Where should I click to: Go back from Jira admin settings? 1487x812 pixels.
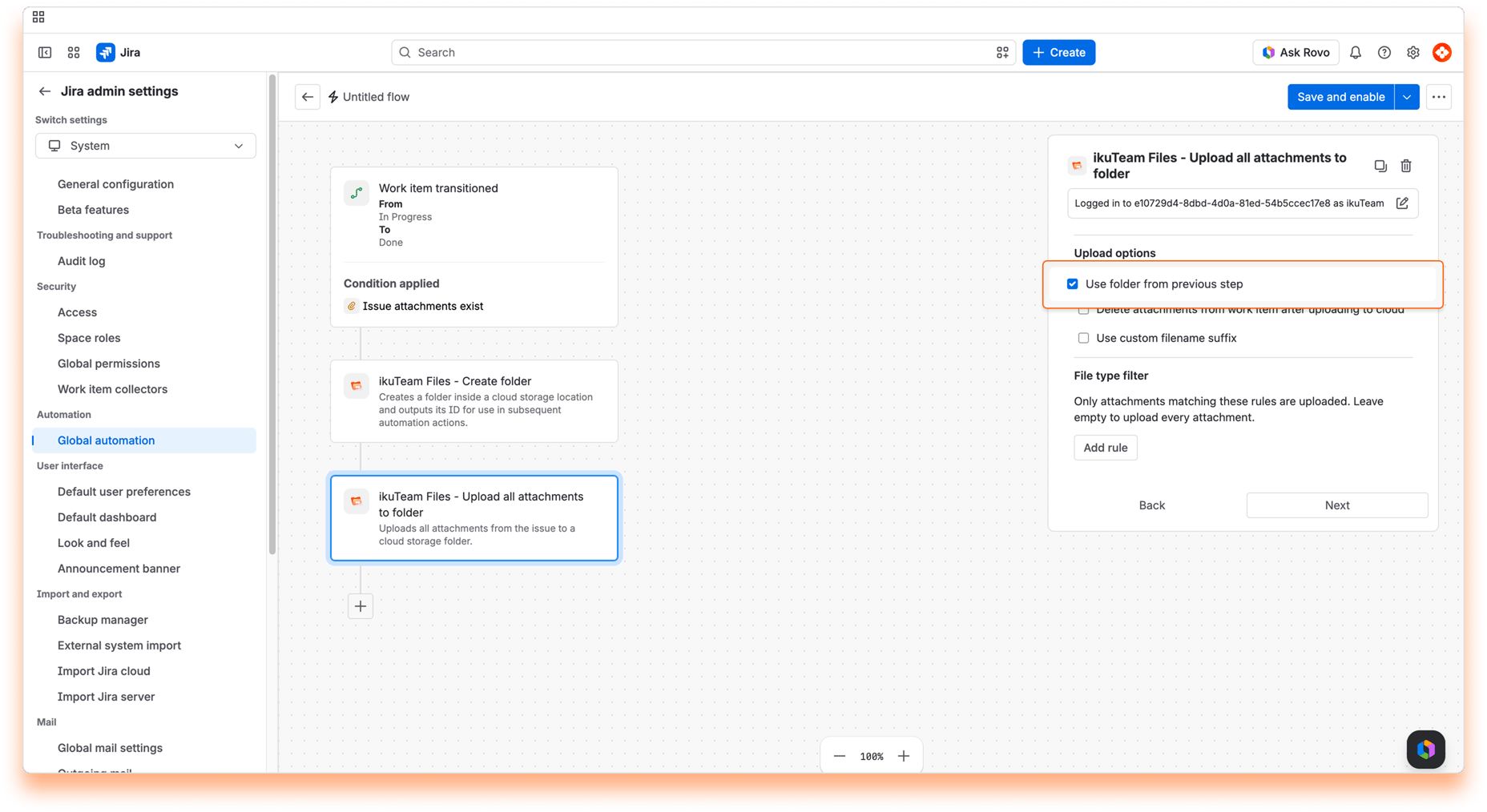coord(45,91)
